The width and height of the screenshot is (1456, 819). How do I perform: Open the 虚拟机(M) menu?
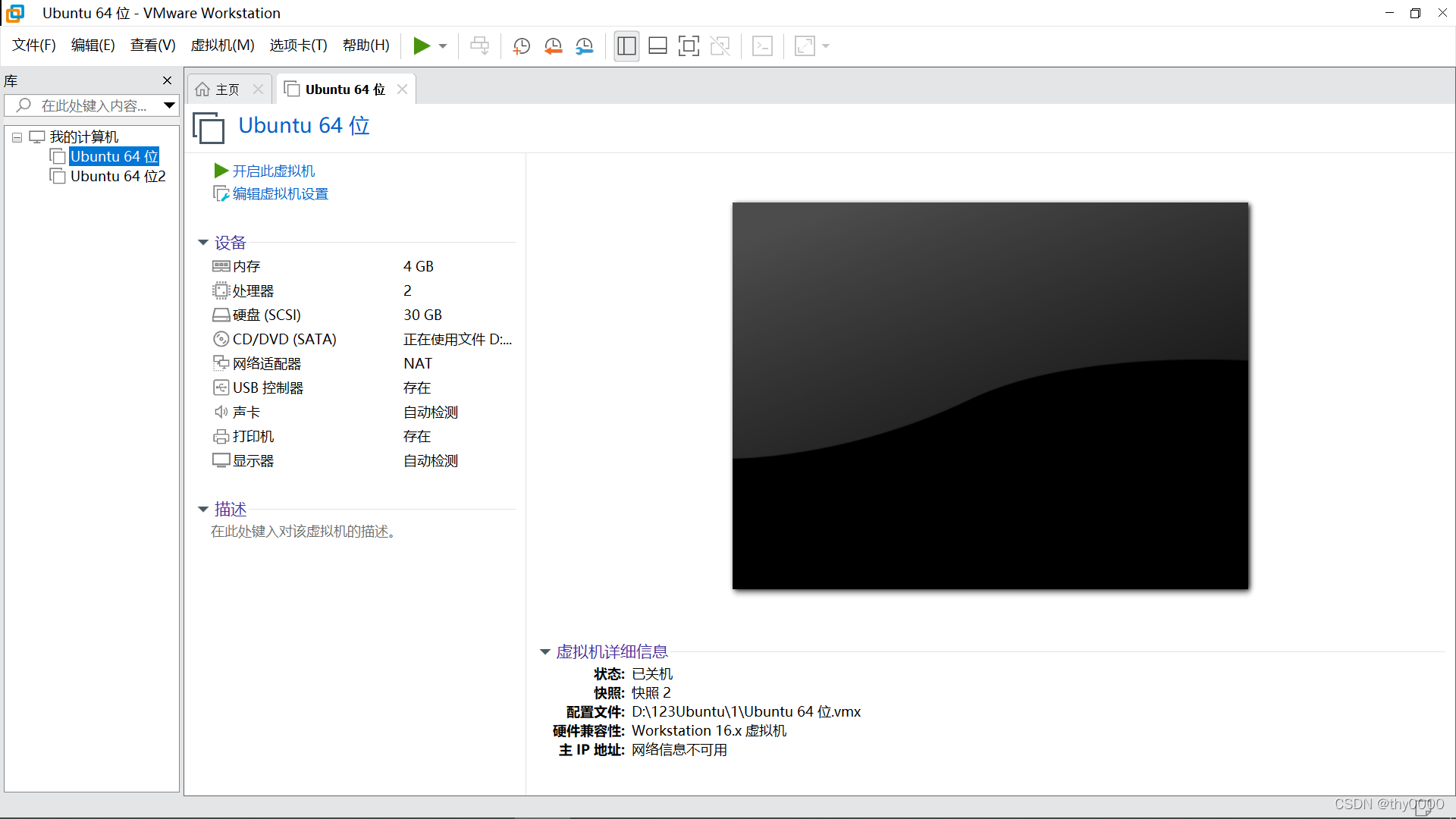[x=222, y=45]
